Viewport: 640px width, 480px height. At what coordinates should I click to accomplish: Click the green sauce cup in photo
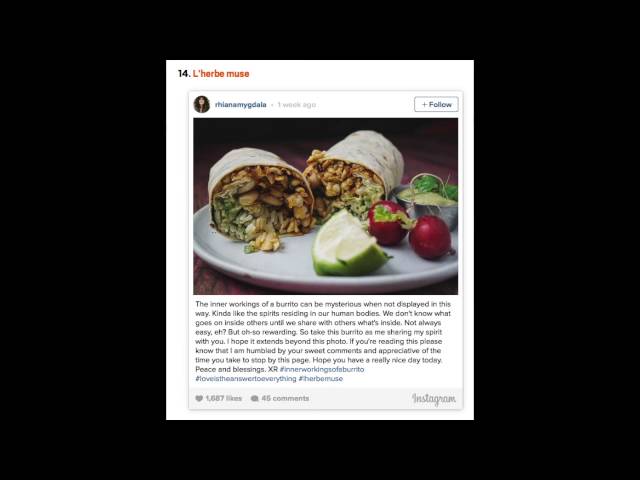click(428, 200)
